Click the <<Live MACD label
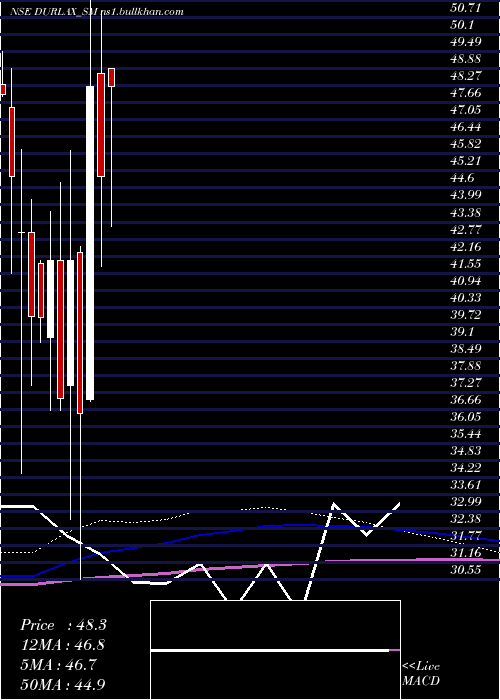Viewport: 500px width, 700px height. 421,673
